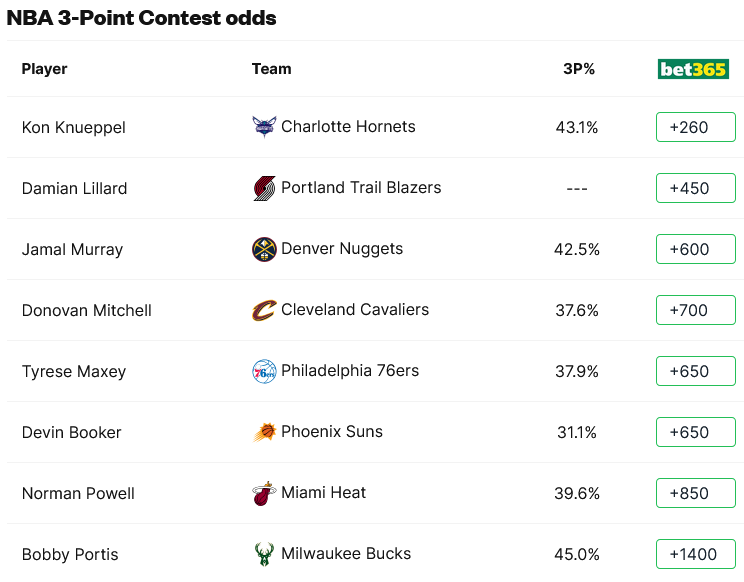
Task: Click the Phoenix Suns logo icon
Action: click(264, 432)
